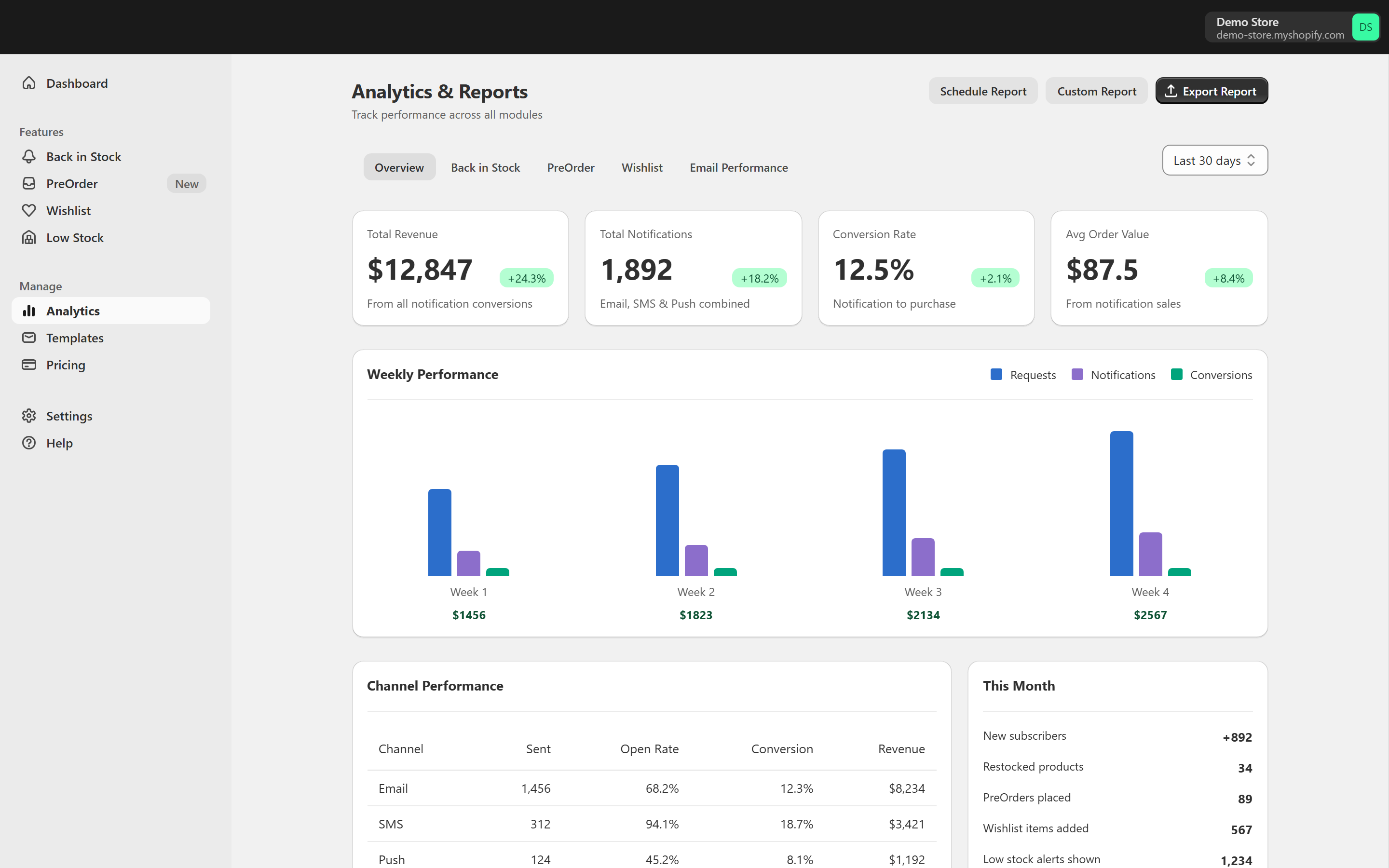Click the Help question mark icon
Screen dimensions: 1389x868
(29, 443)
